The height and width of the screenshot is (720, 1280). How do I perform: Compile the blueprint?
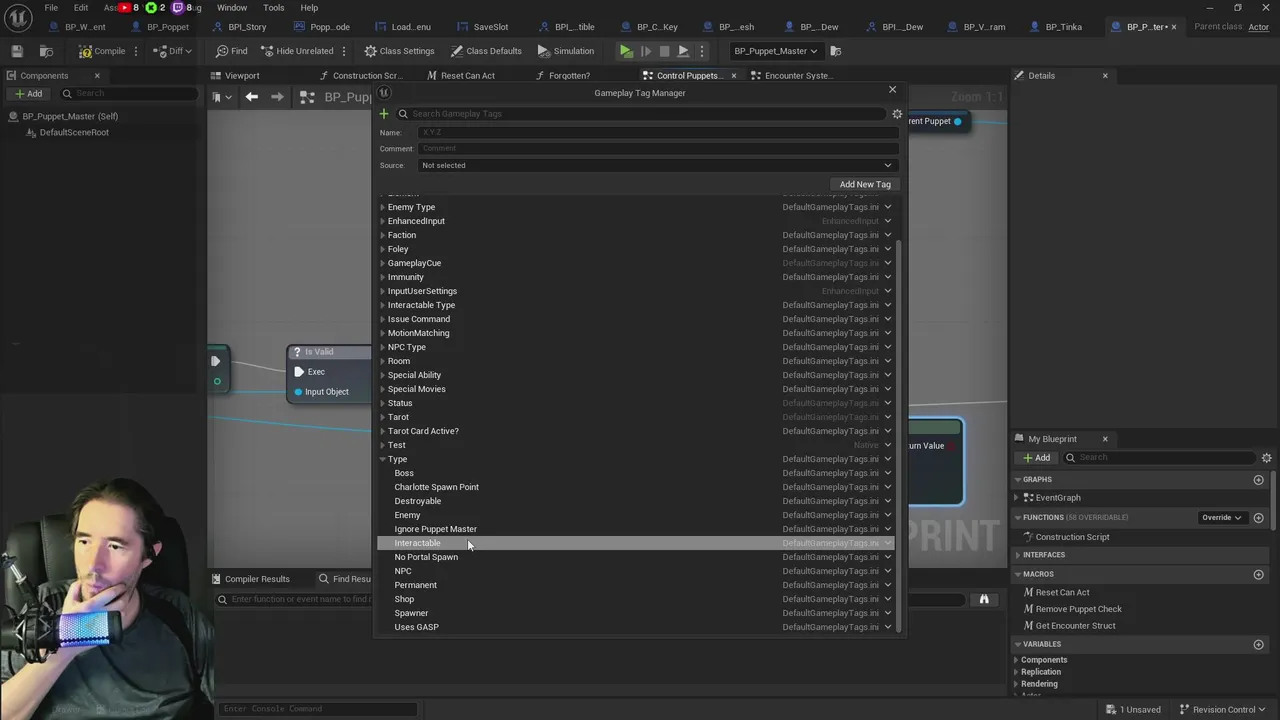click(x=103, y=51)
